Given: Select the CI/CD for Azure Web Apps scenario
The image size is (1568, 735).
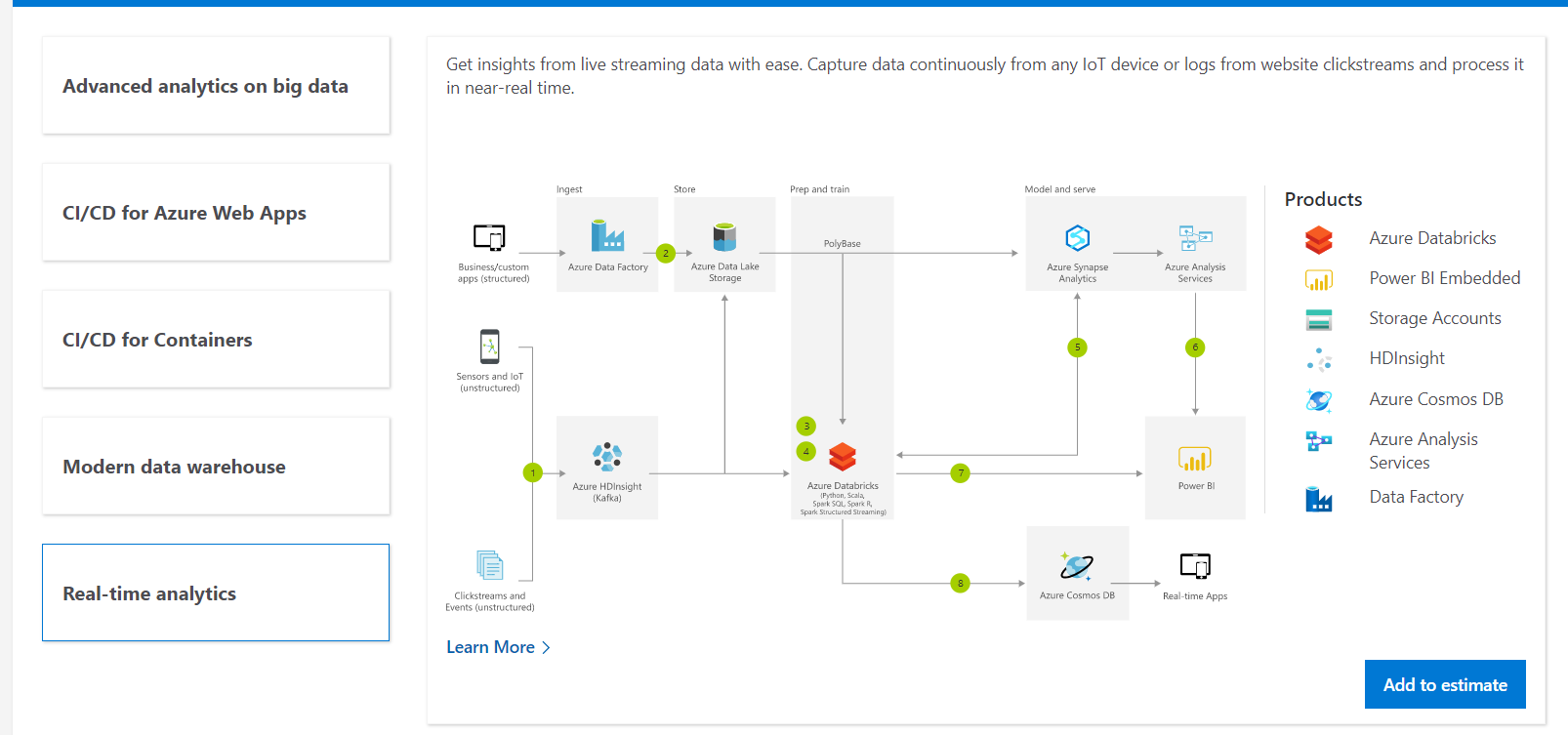Looking at the screenshot, I should 216,213.
